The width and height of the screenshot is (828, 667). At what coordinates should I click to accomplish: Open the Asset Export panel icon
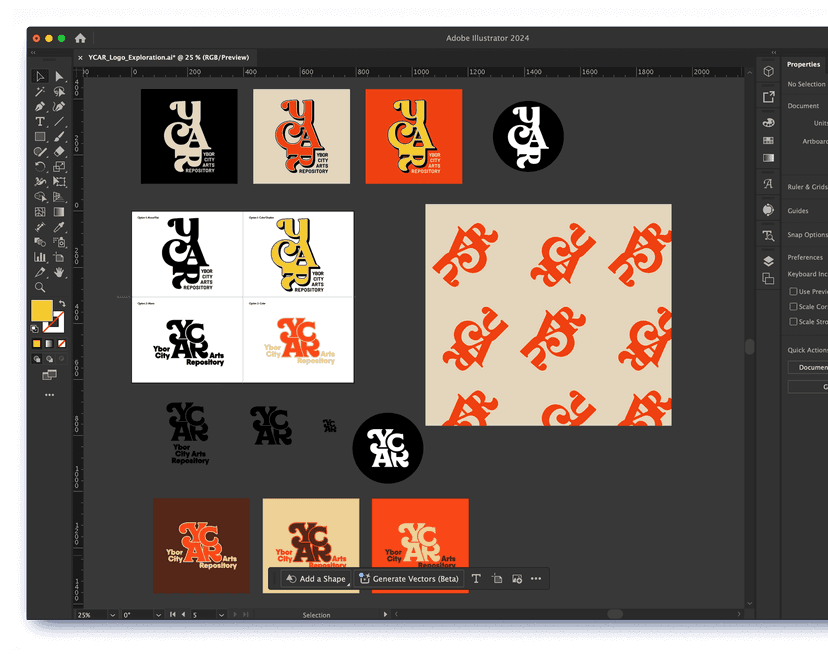click(768, 97)
